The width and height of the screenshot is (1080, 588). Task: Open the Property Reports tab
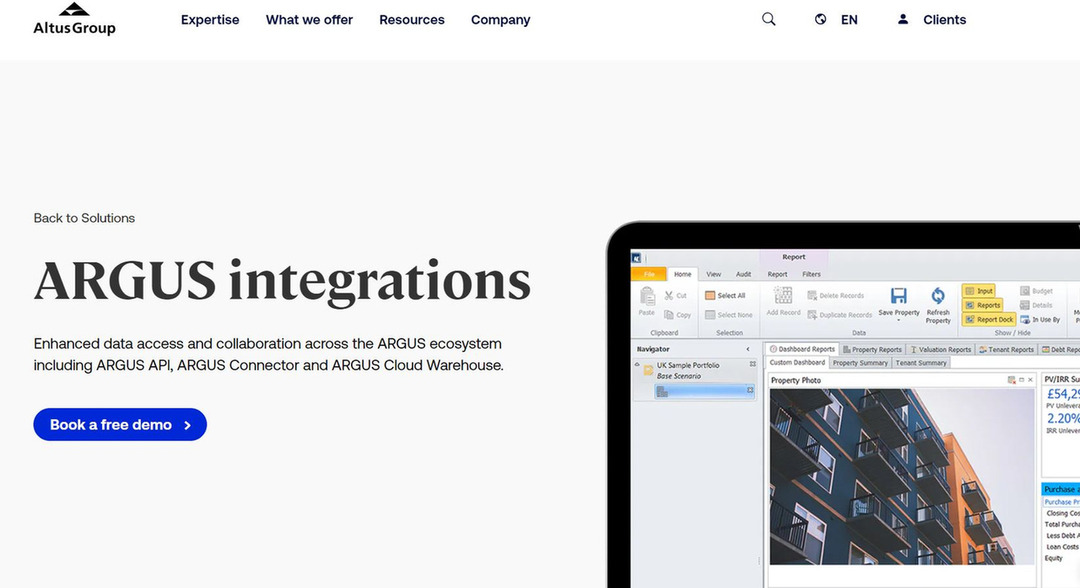(x=872, y=349)
